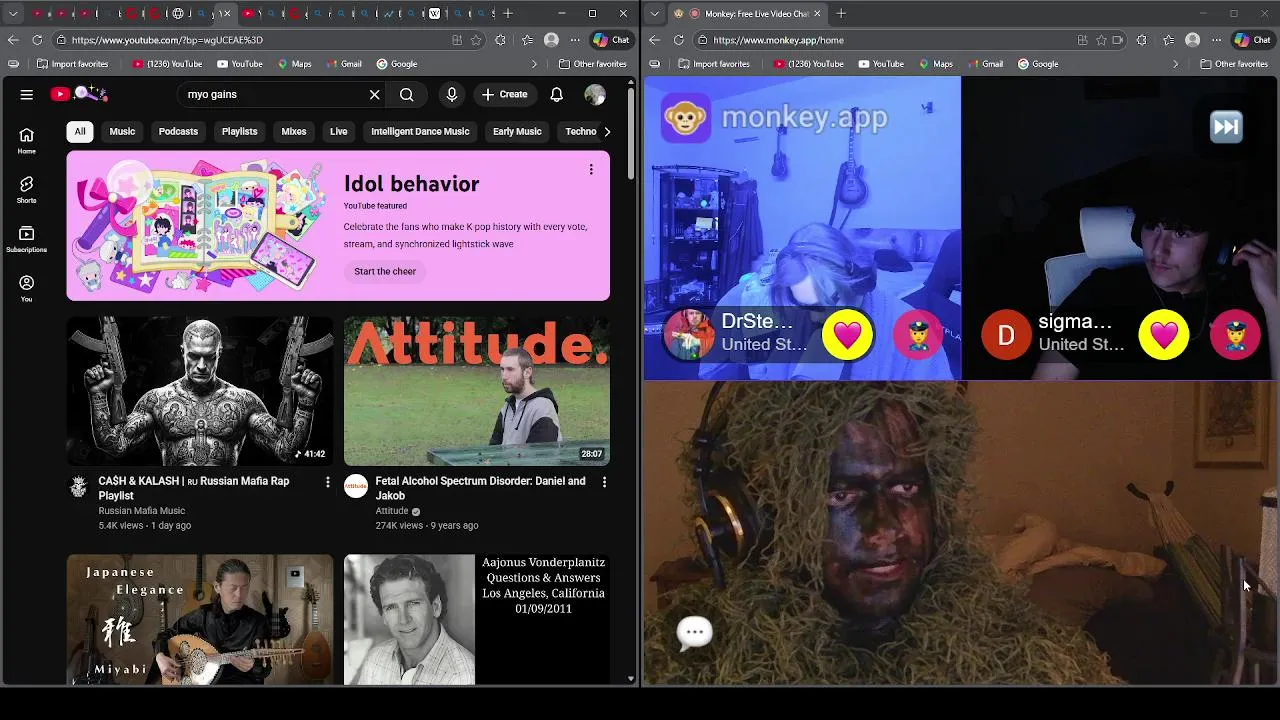Open options for CA$H & KALASH video

coord(327,482)
